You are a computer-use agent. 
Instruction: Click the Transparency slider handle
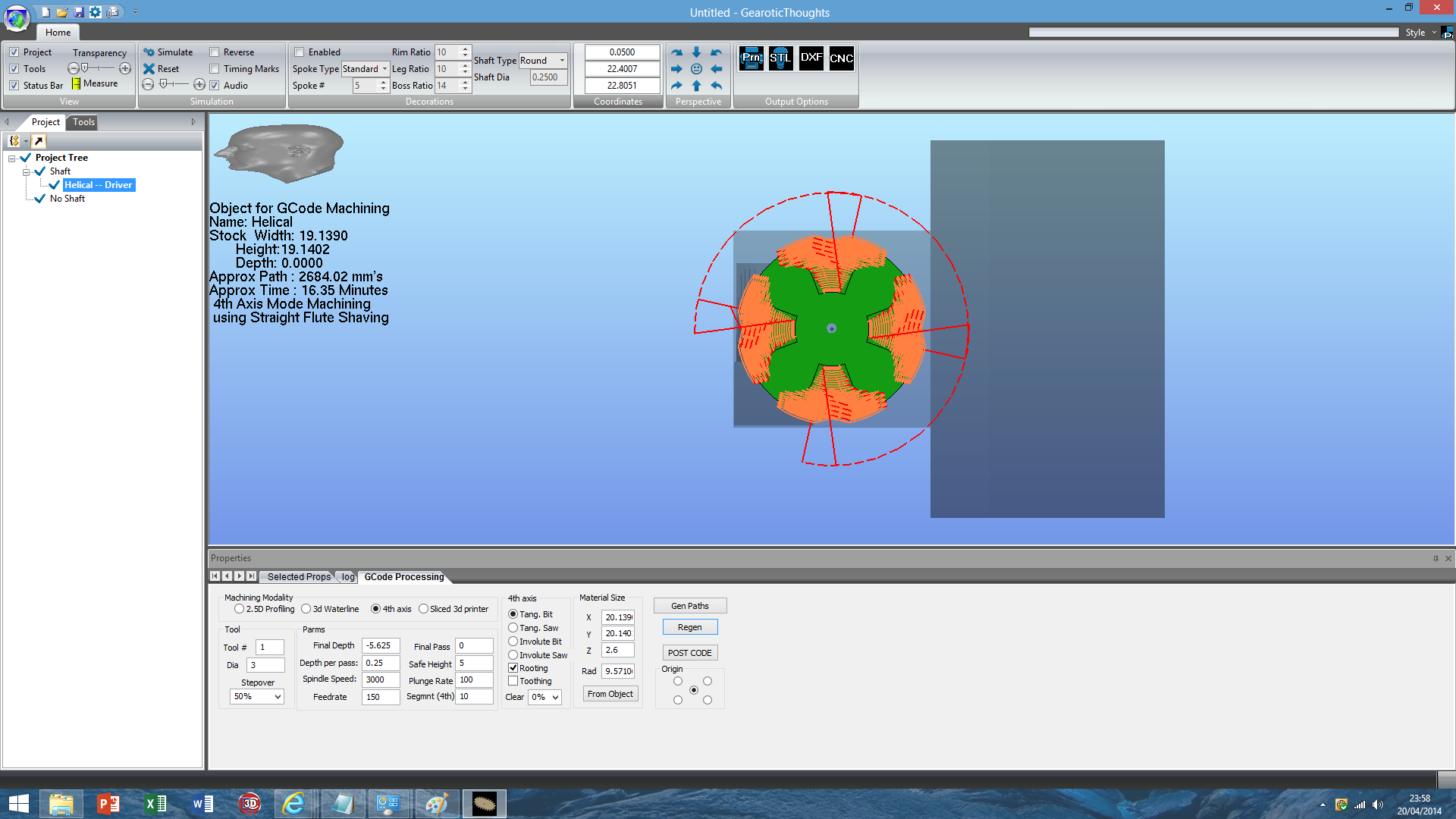(85, 68)
